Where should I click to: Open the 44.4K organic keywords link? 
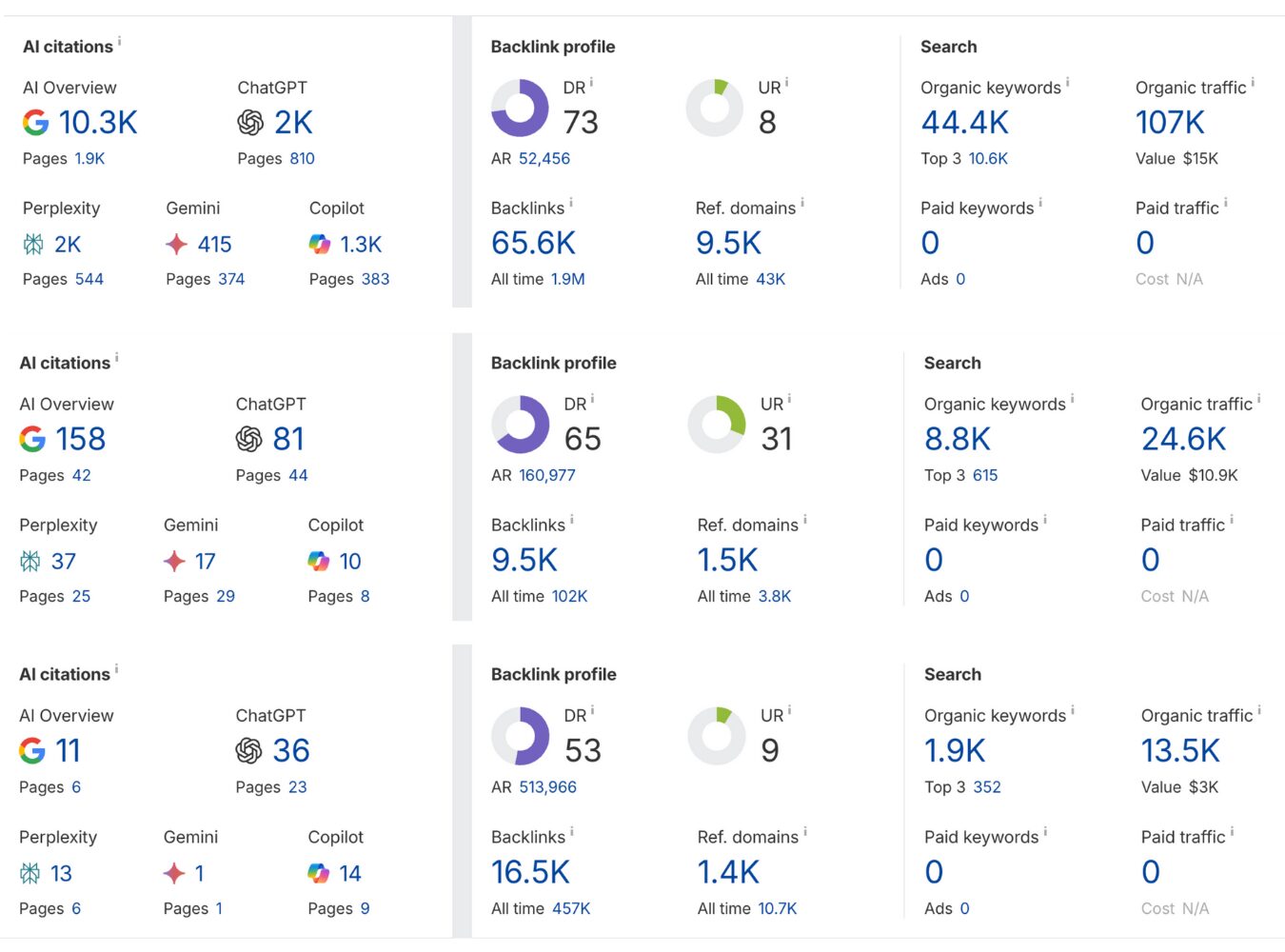964,123
